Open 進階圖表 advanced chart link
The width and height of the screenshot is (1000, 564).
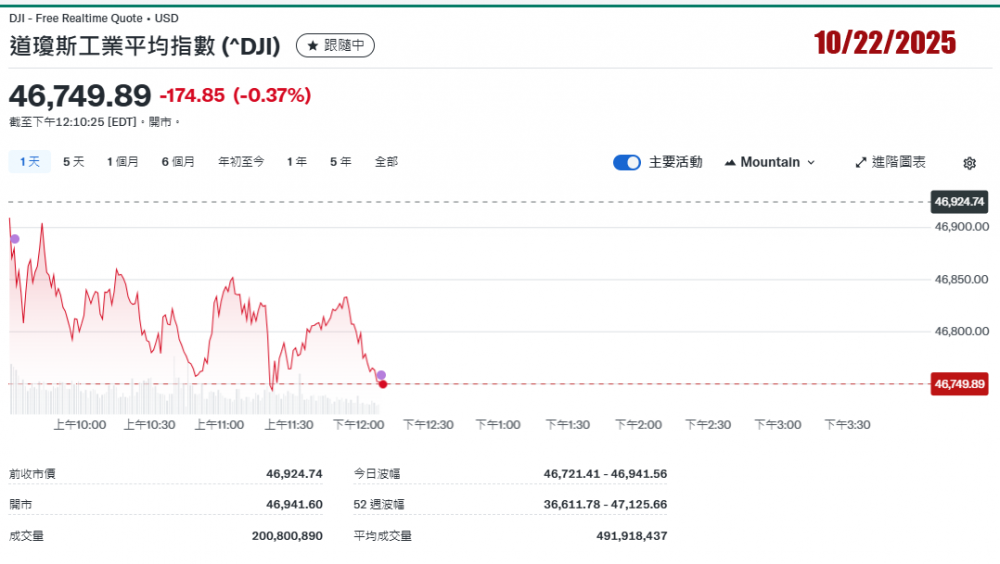click(890, 162)
